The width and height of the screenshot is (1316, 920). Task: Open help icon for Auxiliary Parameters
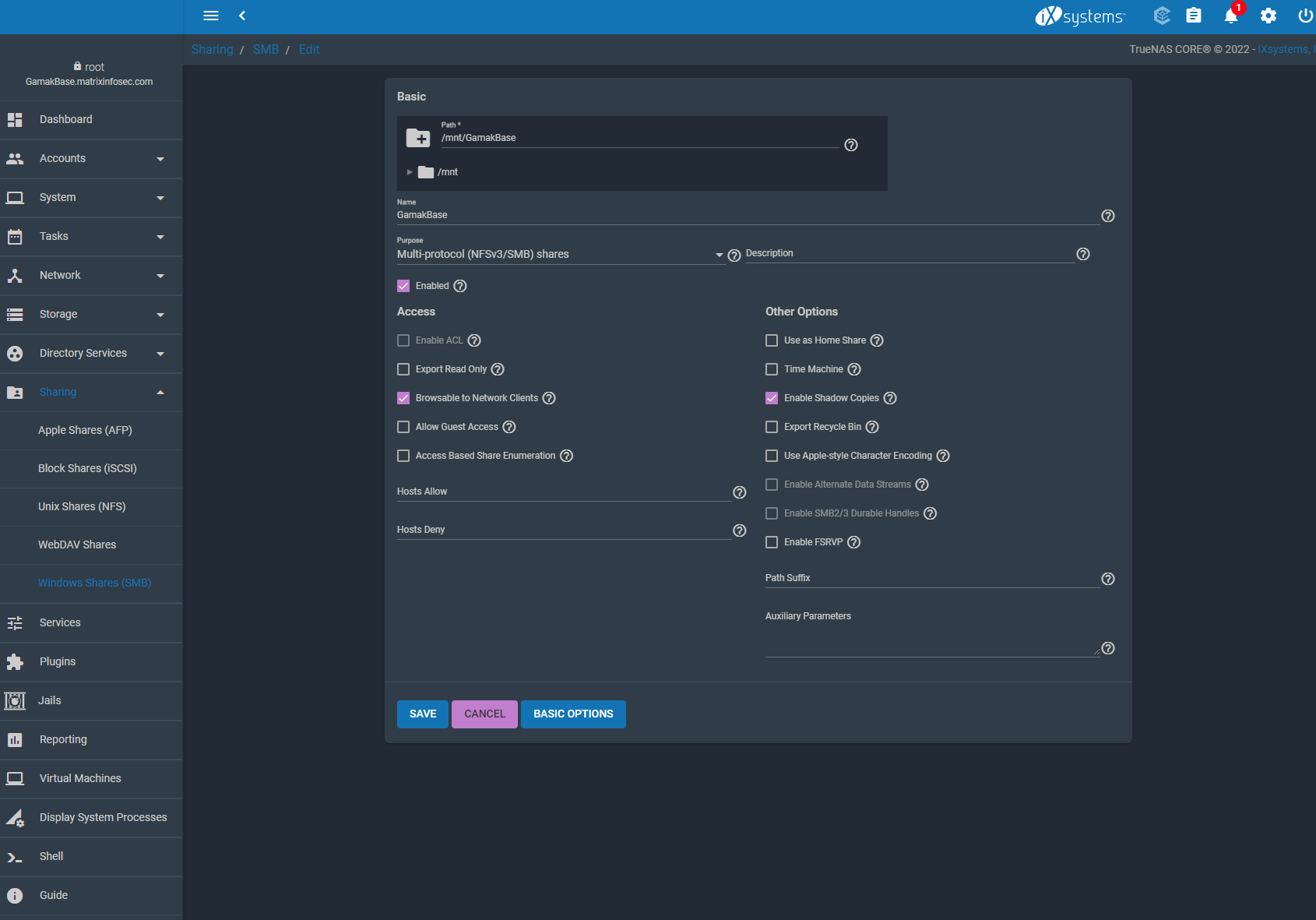click(1108, 648)
